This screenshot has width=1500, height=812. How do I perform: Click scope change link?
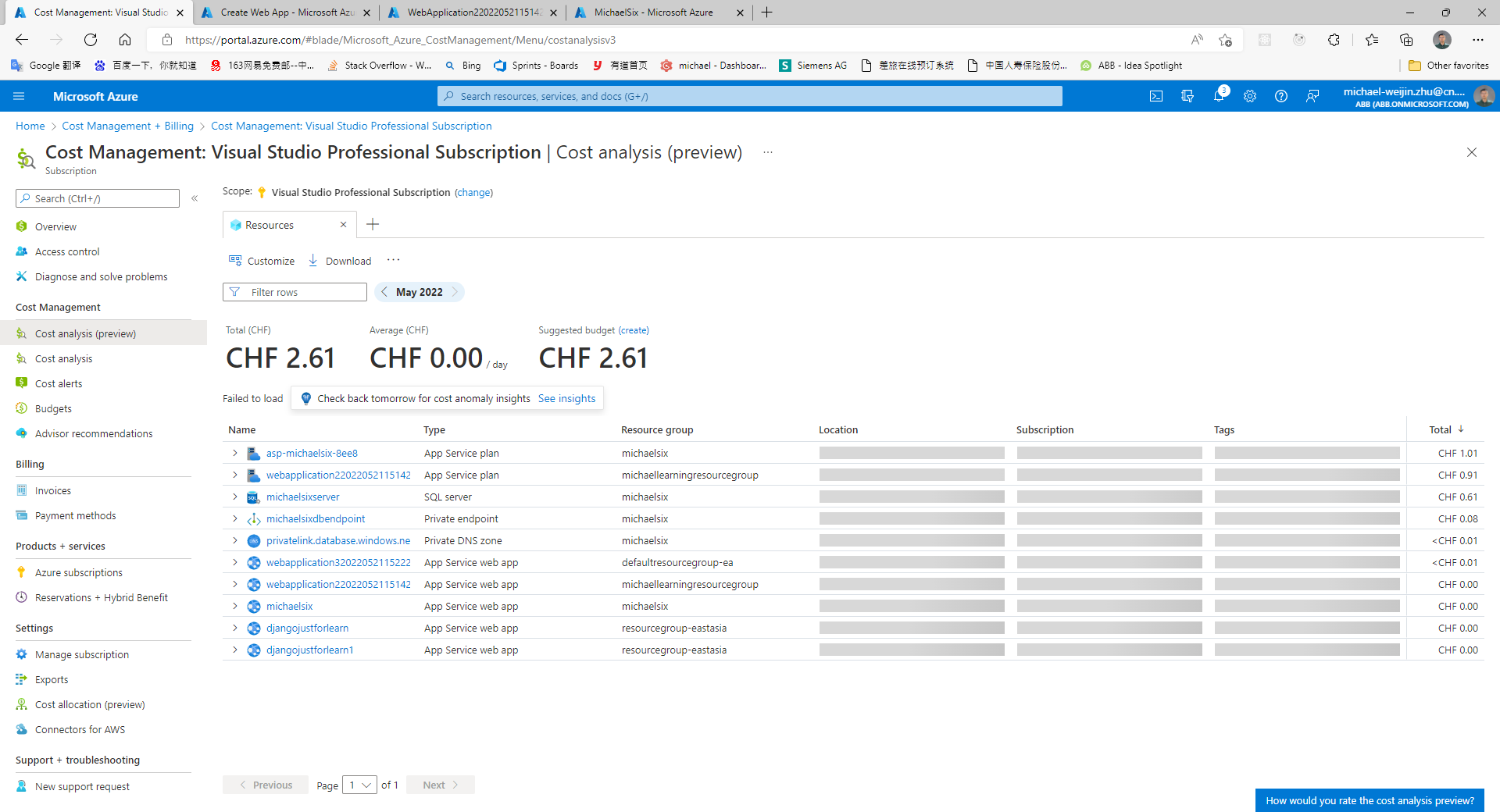click(x=473, y=192)
